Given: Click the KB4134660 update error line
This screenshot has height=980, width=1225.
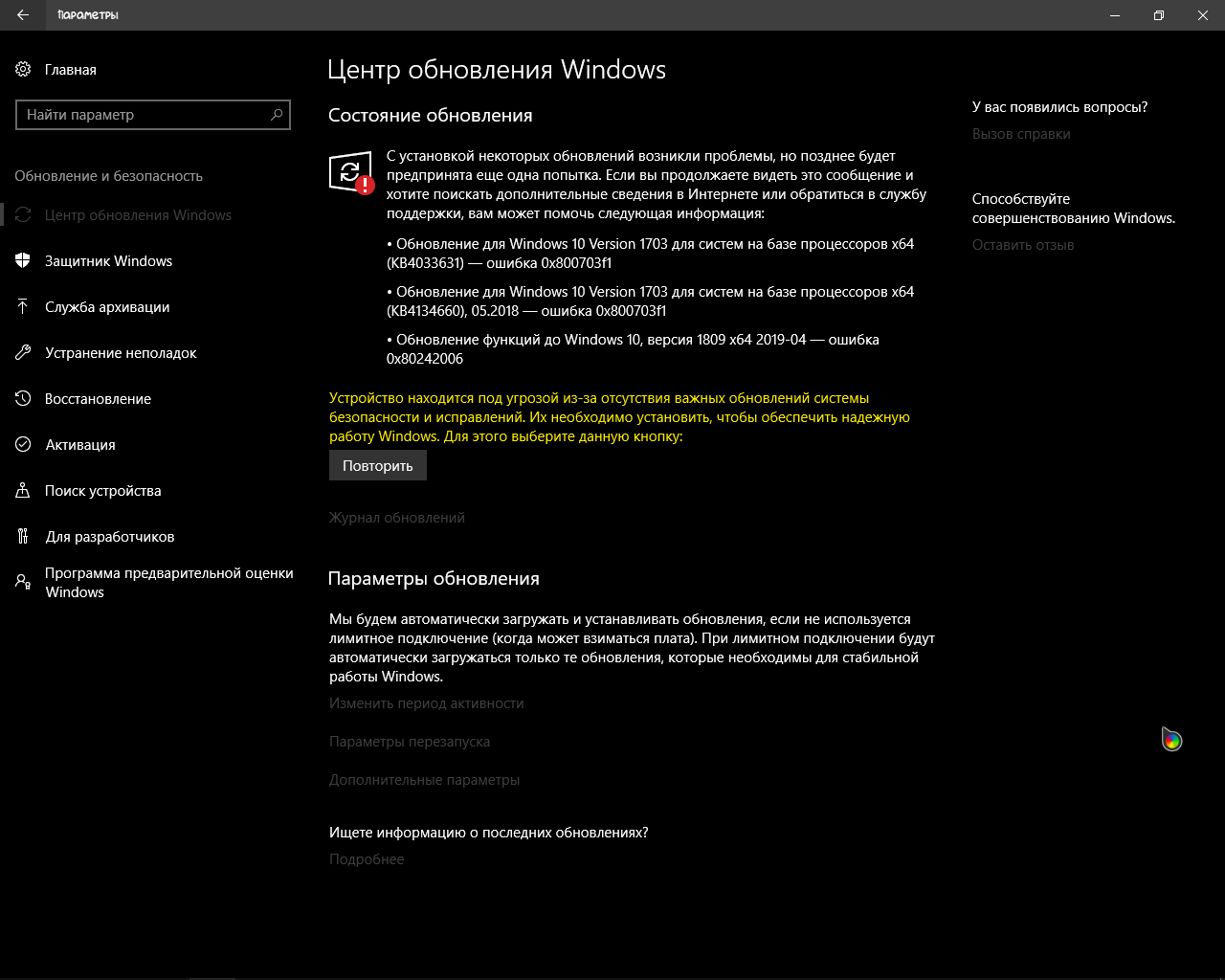Looking at the screenshot, I should pos(651,301).
